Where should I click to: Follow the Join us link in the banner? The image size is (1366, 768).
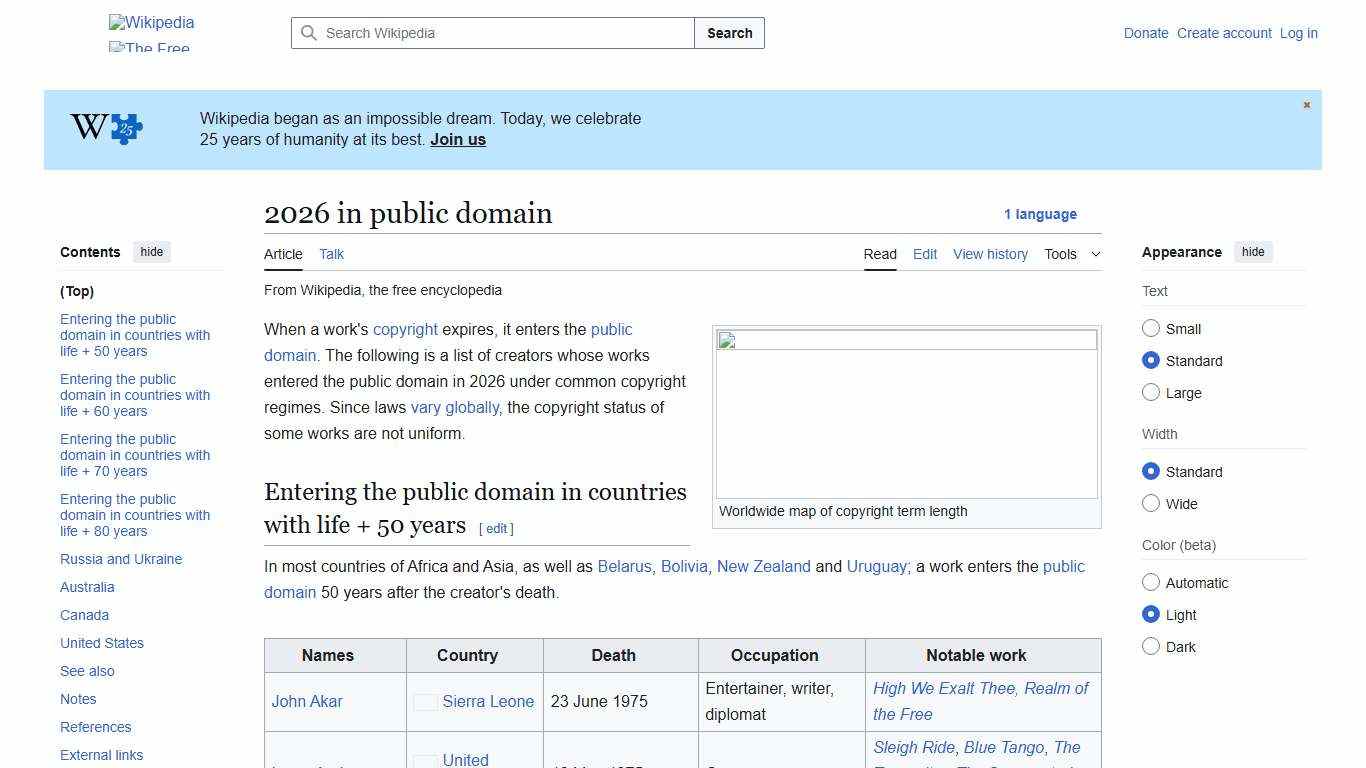pyautogui.click(x=457, y=139)
